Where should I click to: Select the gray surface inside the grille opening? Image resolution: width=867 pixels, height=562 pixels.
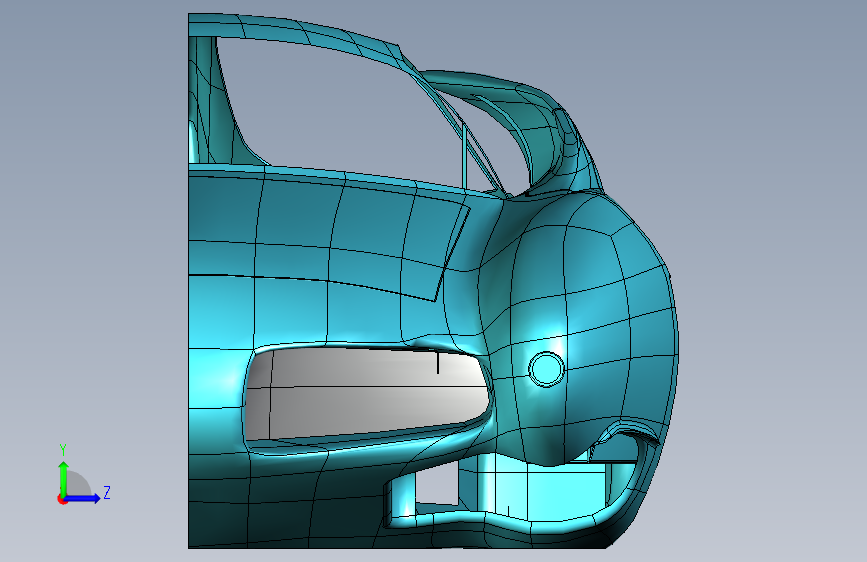(368, 393)
